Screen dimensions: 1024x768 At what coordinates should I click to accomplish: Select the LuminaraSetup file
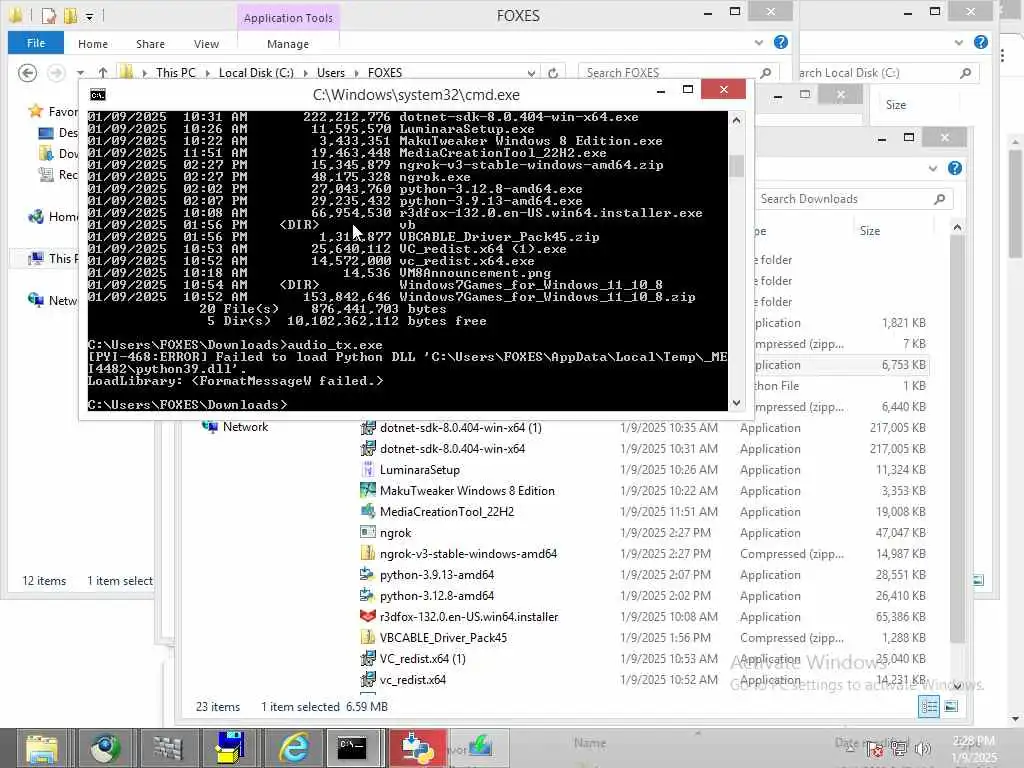pos(420,470)
